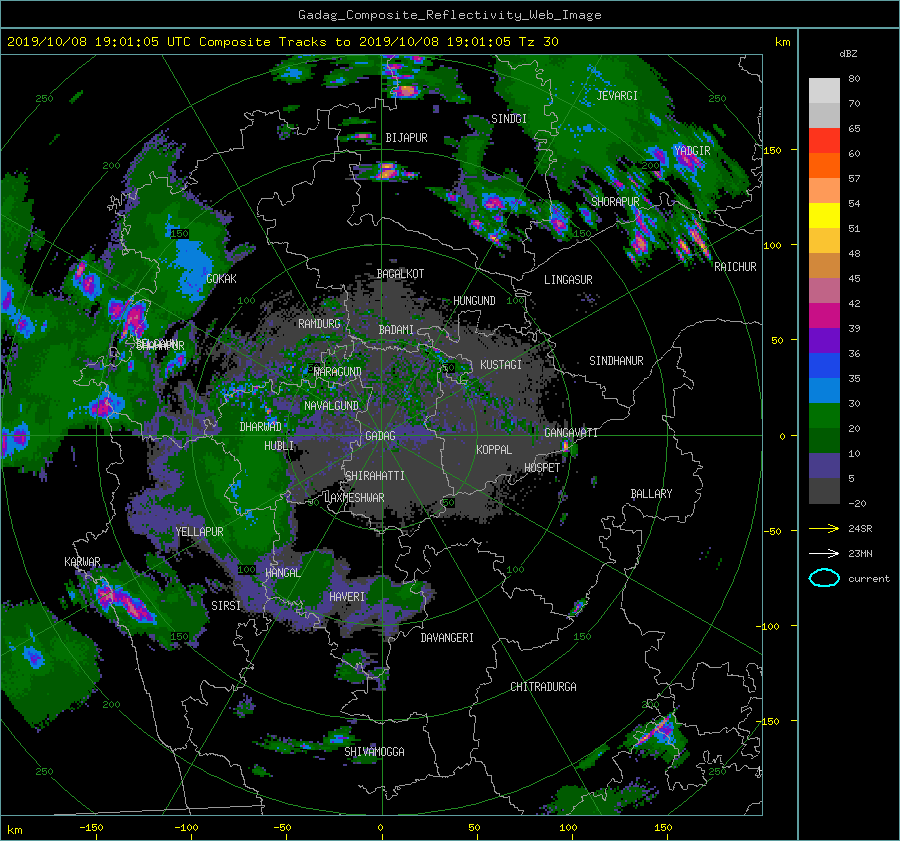Click the HANGAL city label
Screen dimensions: 900x841
tap(282, 573)
